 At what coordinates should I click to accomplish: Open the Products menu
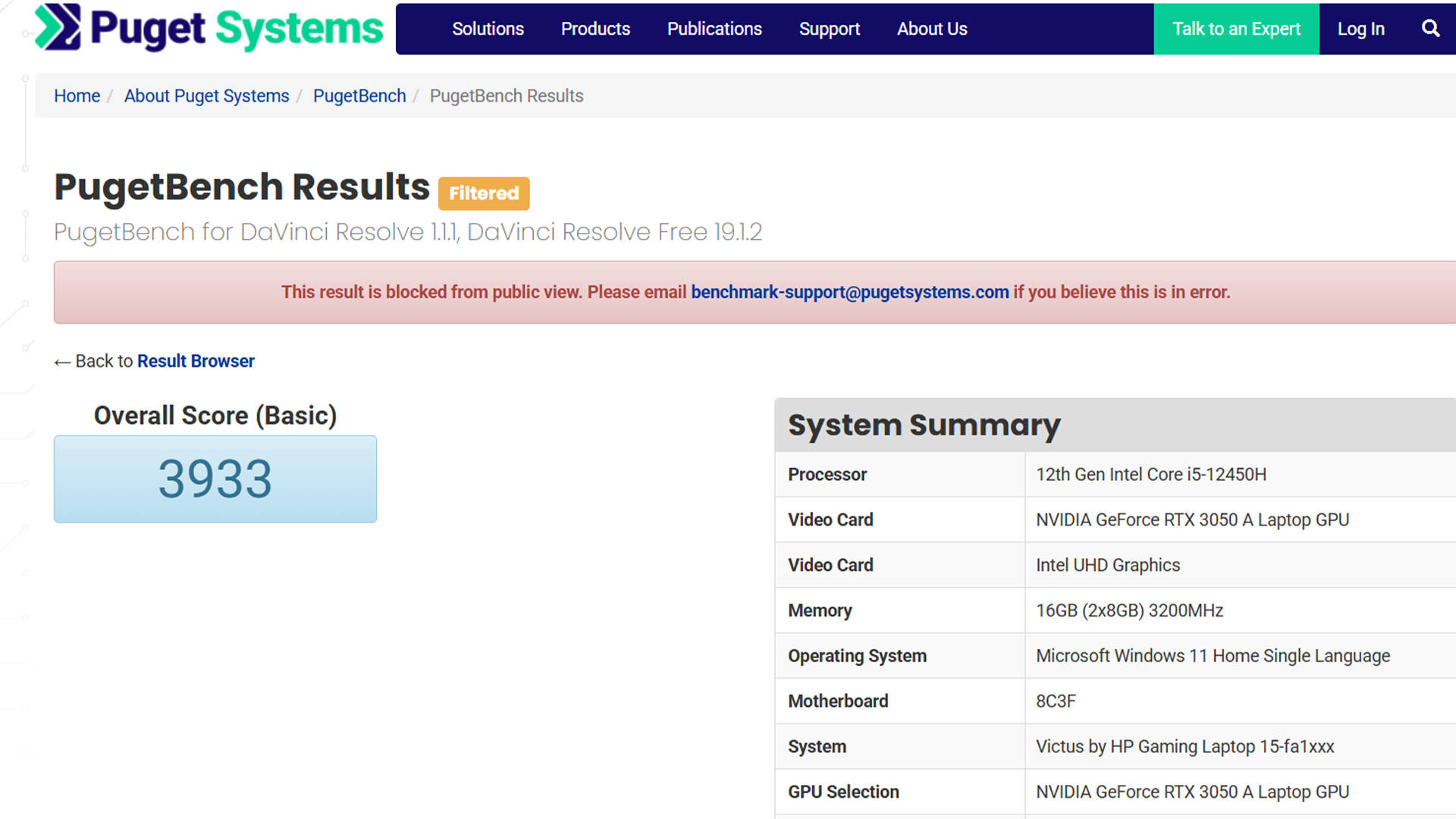pos(595,29)
